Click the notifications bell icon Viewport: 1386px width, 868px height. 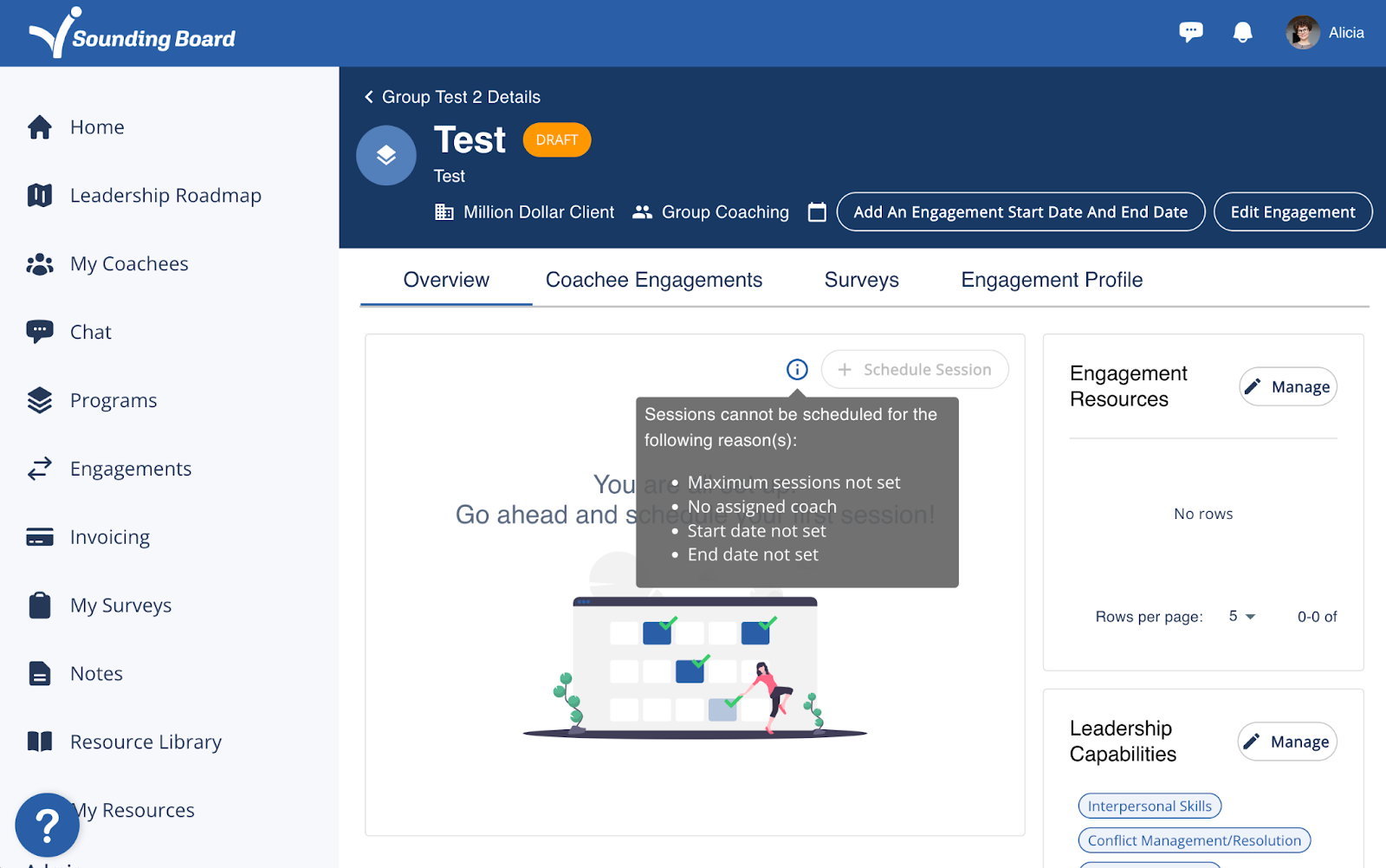tap(1242, 33)
